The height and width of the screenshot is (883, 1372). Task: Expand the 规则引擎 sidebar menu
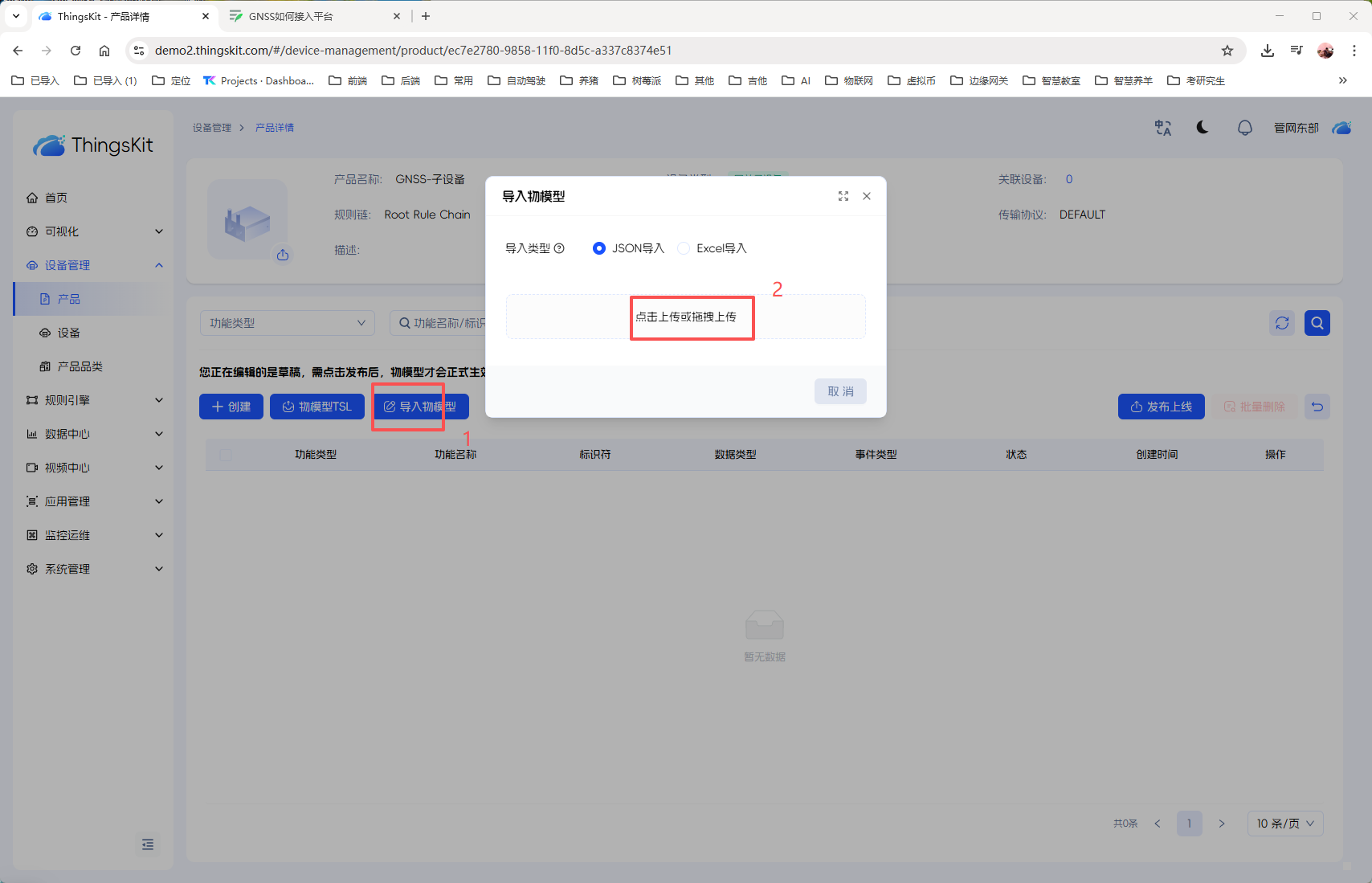[x=95, y=400]
